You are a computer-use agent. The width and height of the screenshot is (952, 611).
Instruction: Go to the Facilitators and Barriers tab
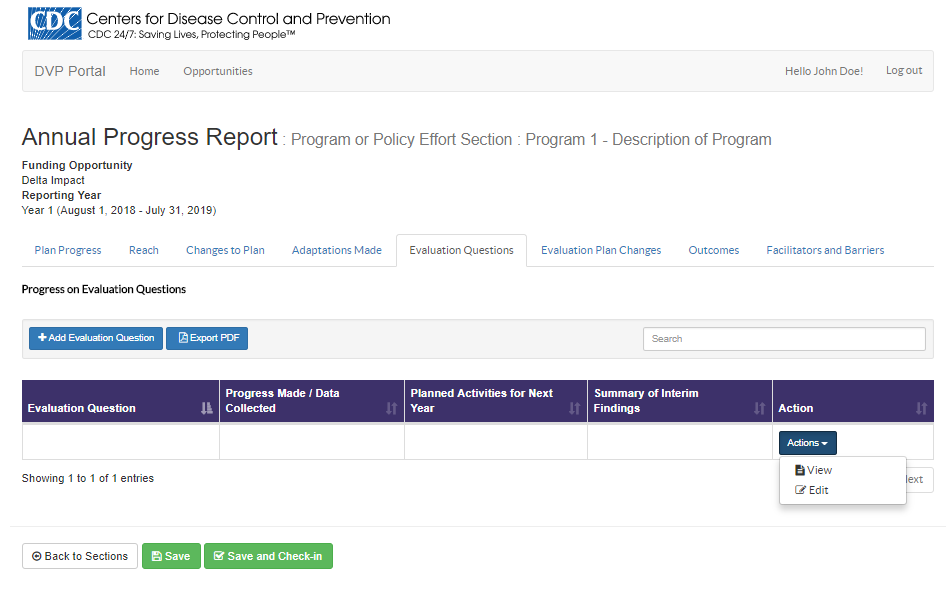pos(825,250)
